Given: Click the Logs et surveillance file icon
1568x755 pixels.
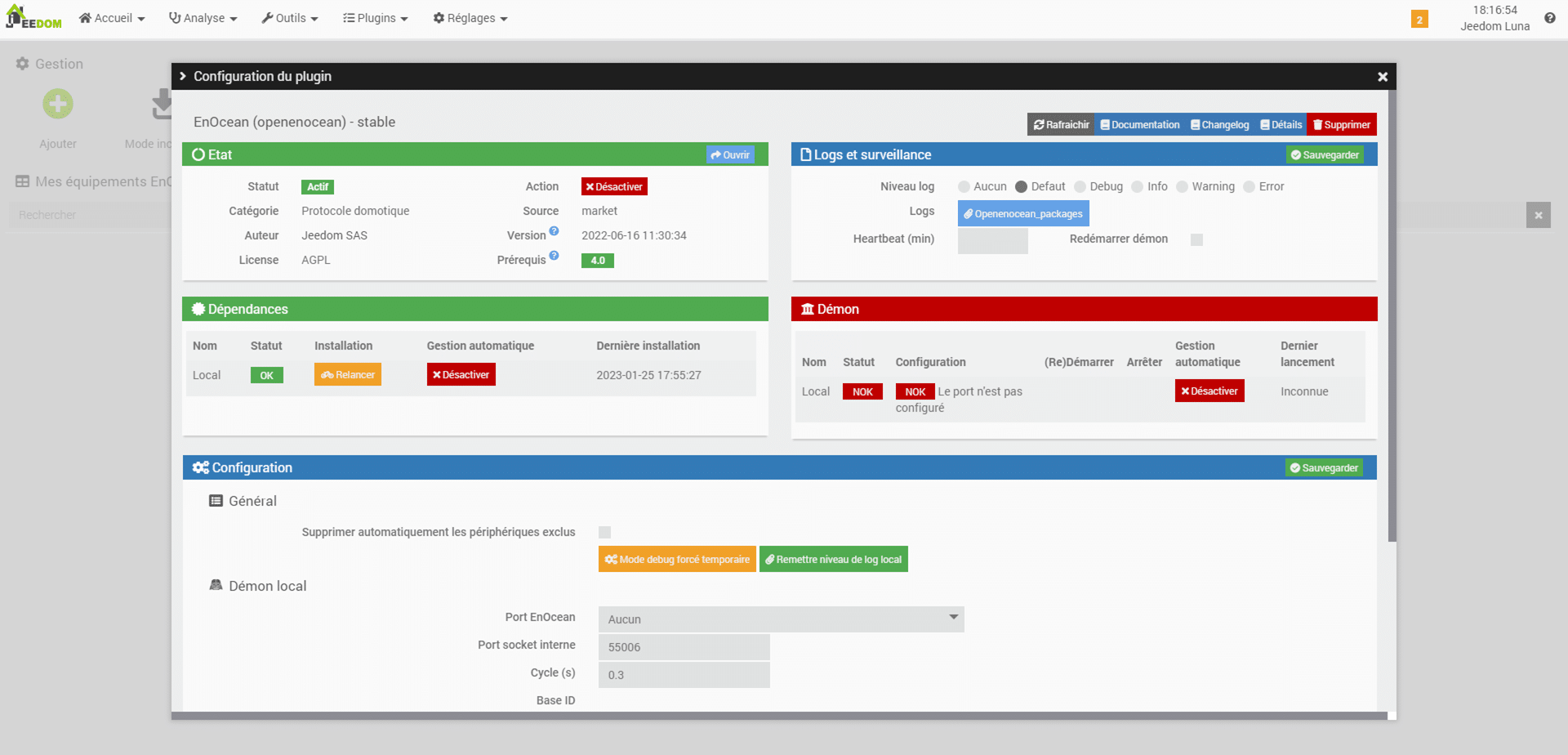Looking at the screenshot, I should [806, 154].
